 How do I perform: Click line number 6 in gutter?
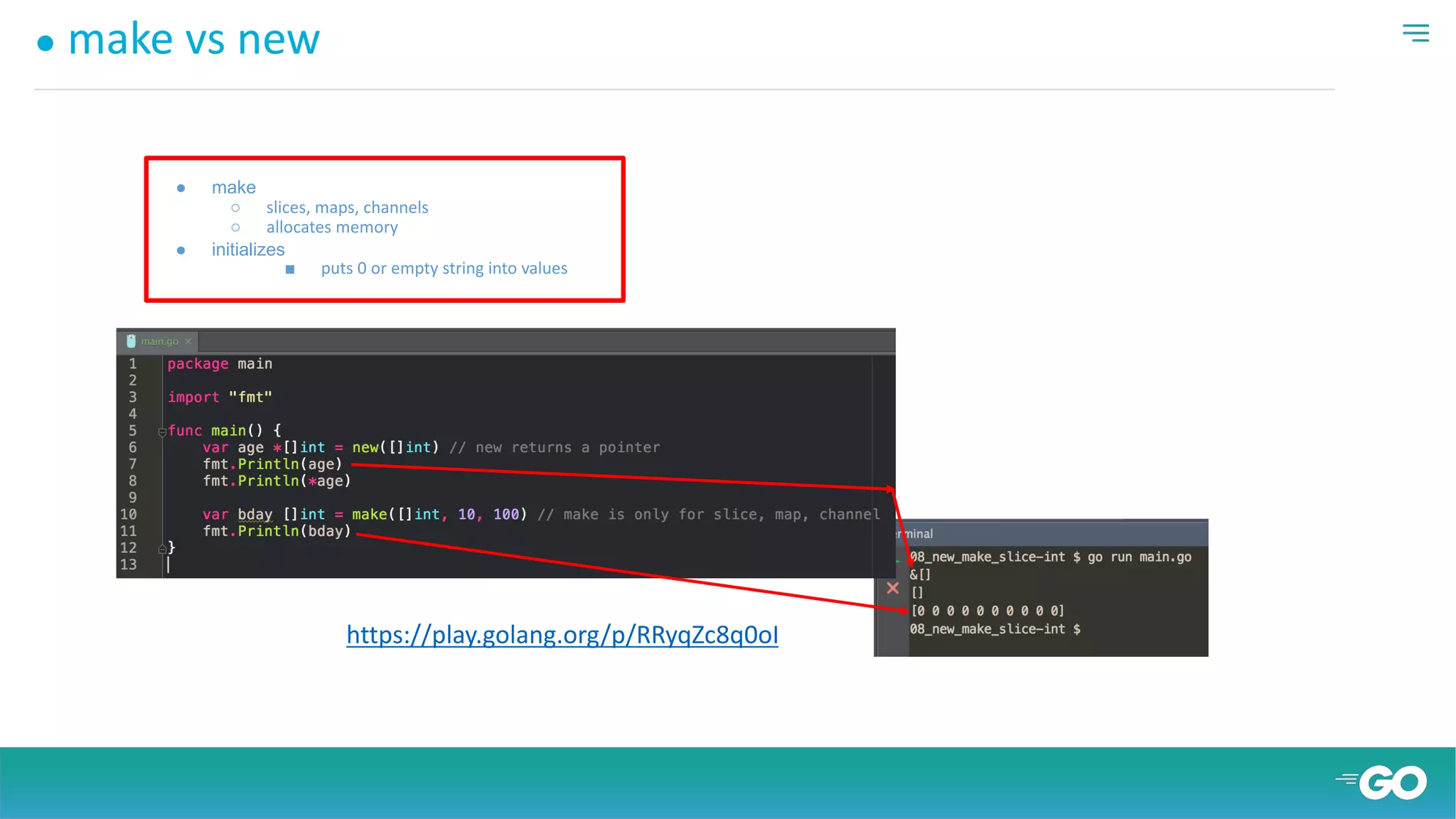(x=132, y=447)
